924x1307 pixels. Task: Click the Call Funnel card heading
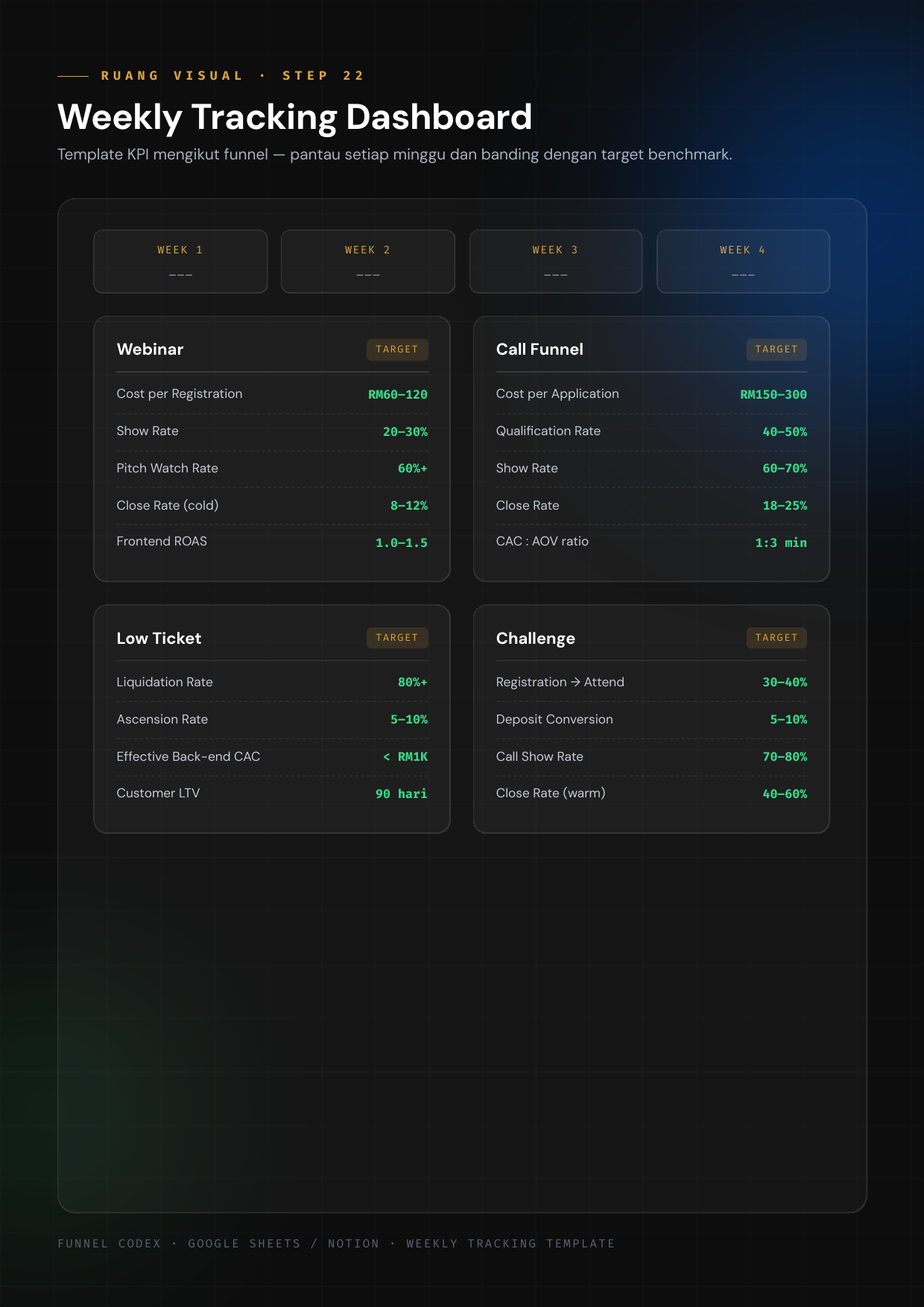(x=539, y=349)
